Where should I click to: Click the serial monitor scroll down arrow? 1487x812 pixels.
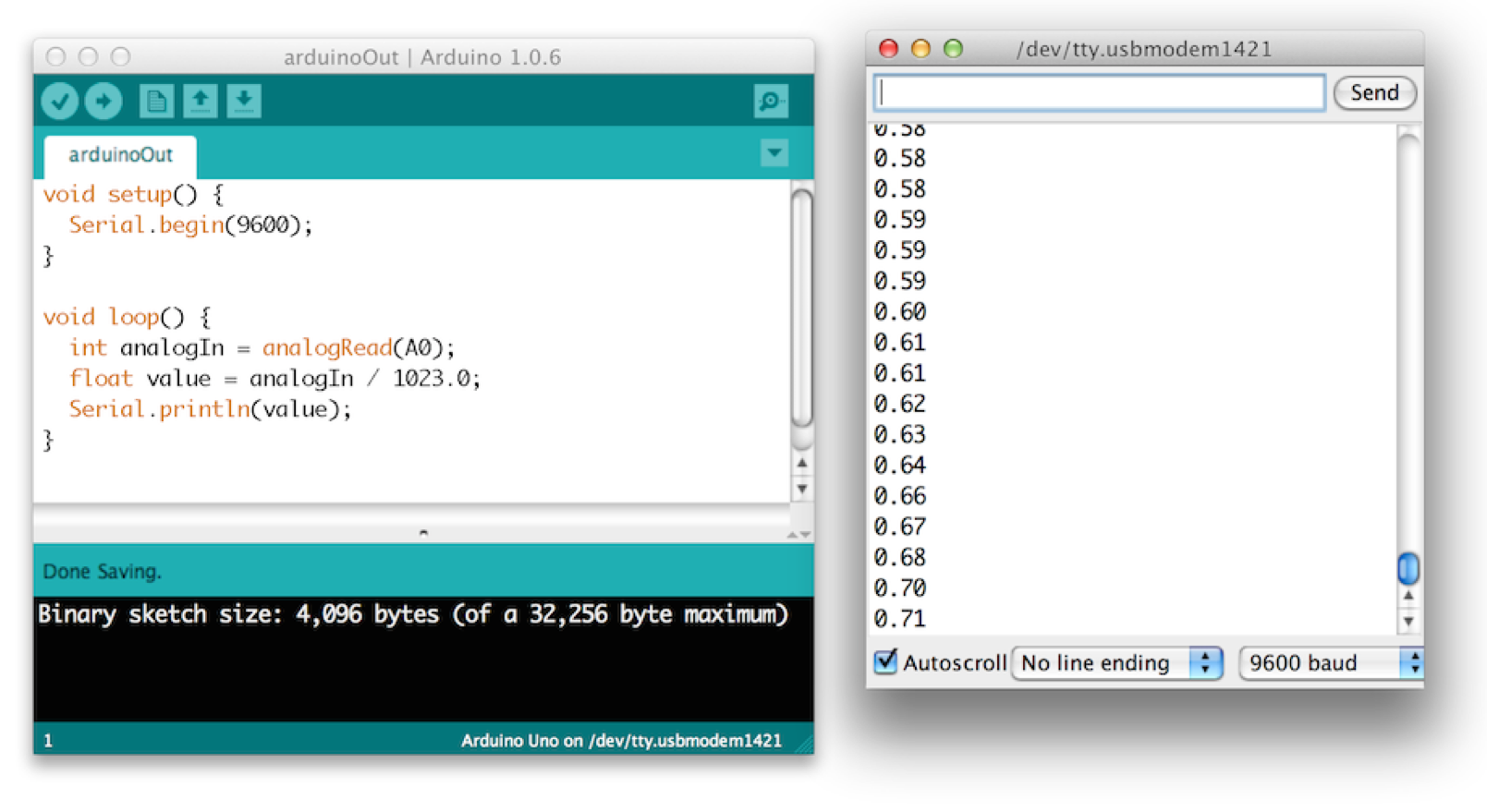point(1408,622)
